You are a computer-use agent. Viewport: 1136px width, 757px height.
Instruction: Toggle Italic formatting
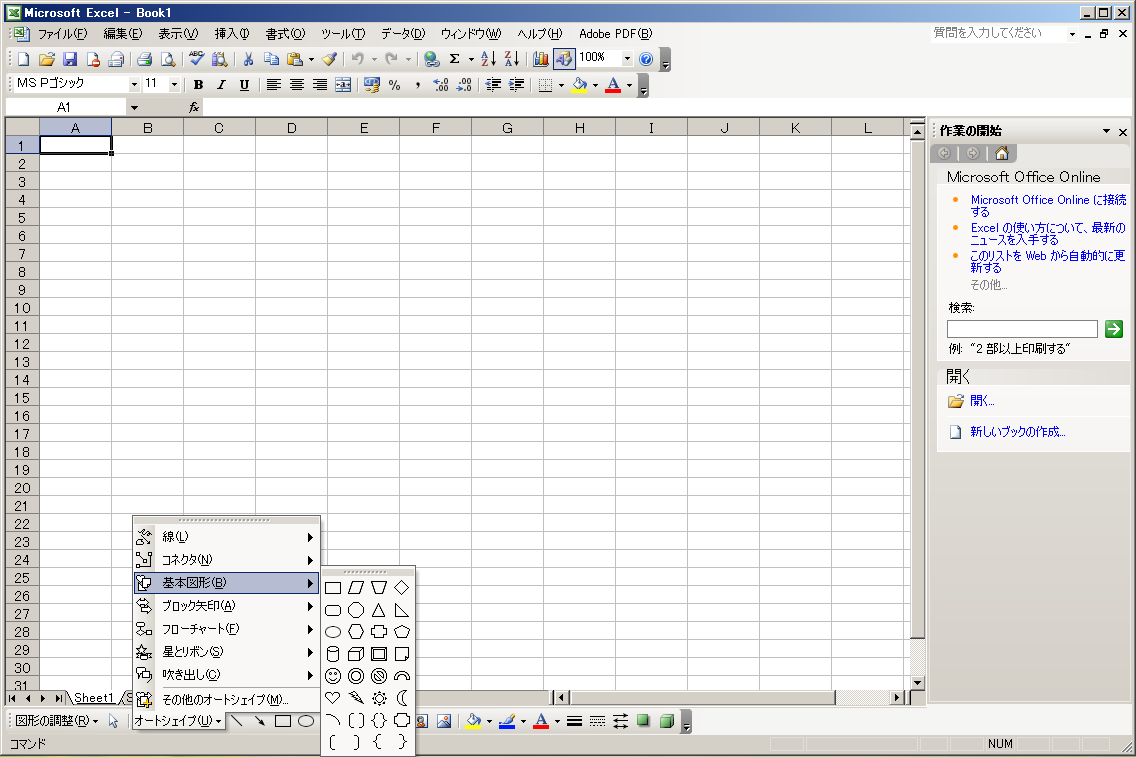221,85
